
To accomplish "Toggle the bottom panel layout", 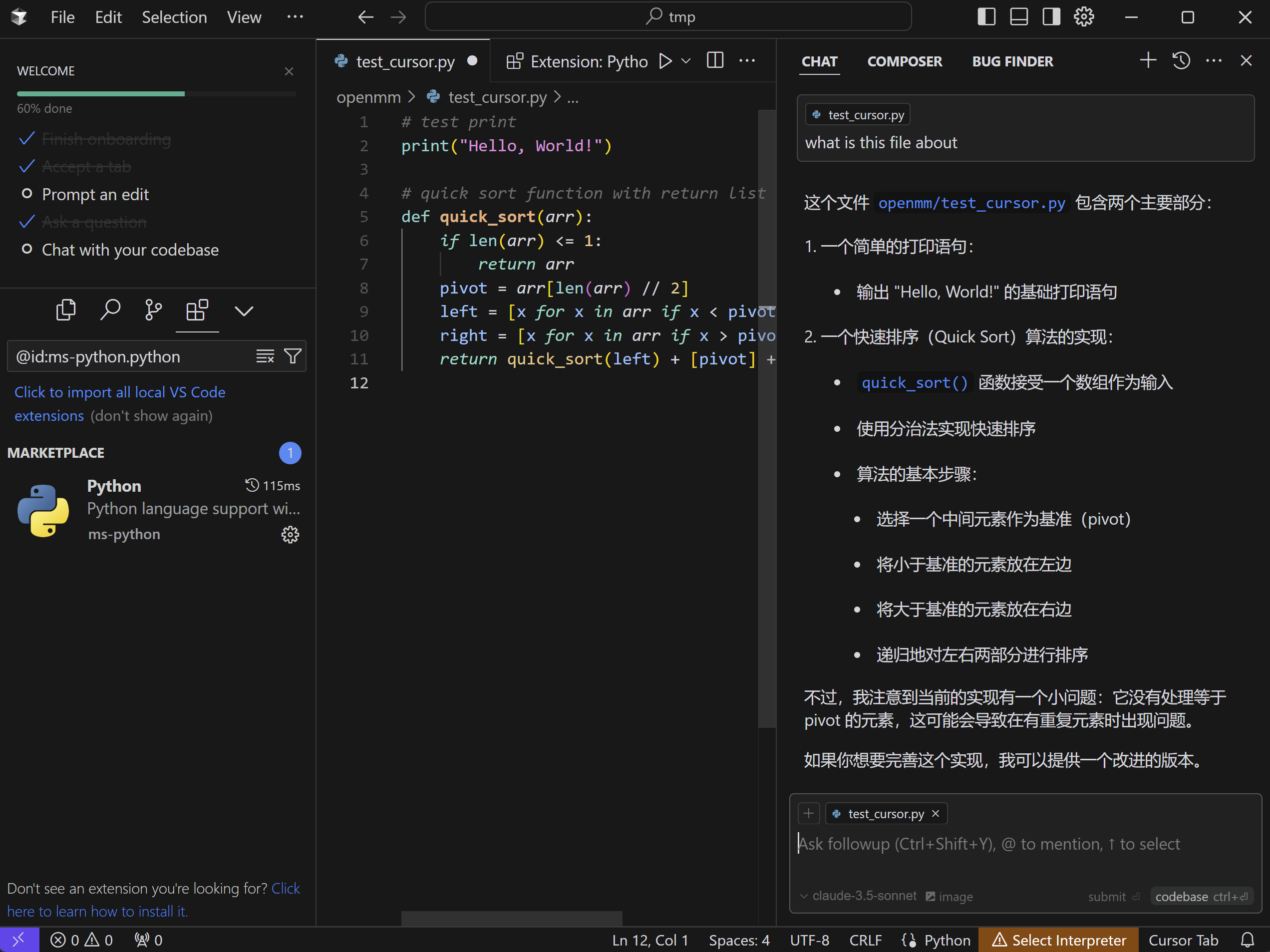I will (x=1018, y=16).
